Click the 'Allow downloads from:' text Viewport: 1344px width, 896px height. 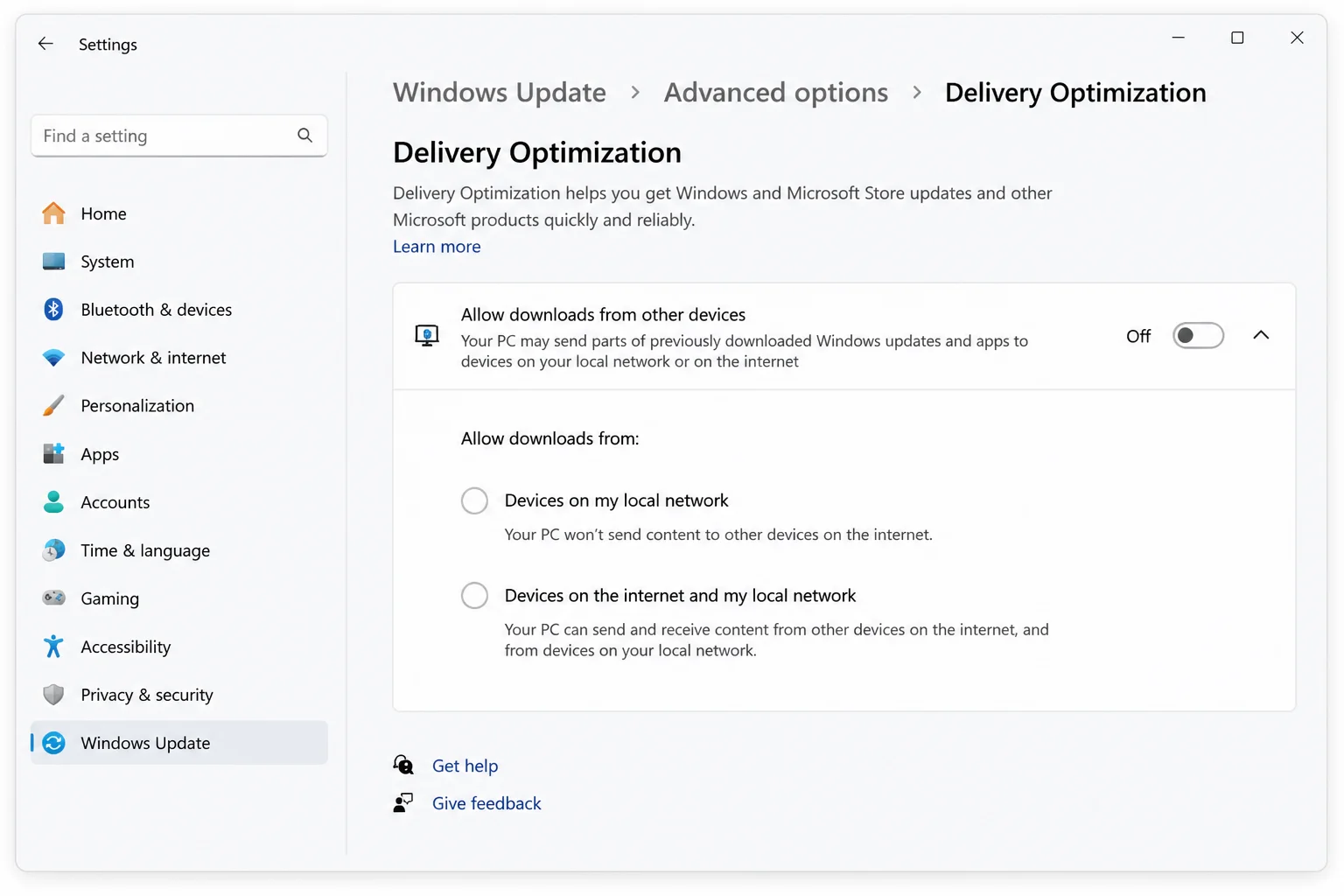[549, 438]
